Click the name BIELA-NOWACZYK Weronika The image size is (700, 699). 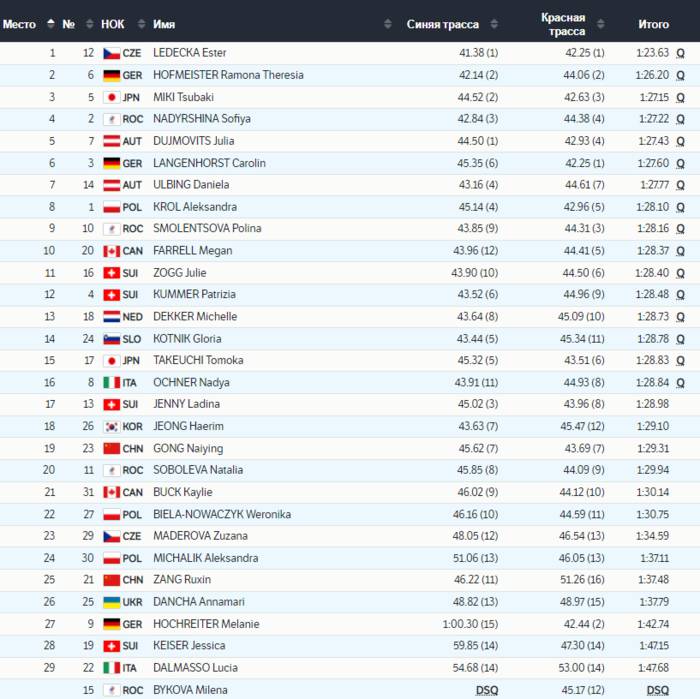[222, 514]
